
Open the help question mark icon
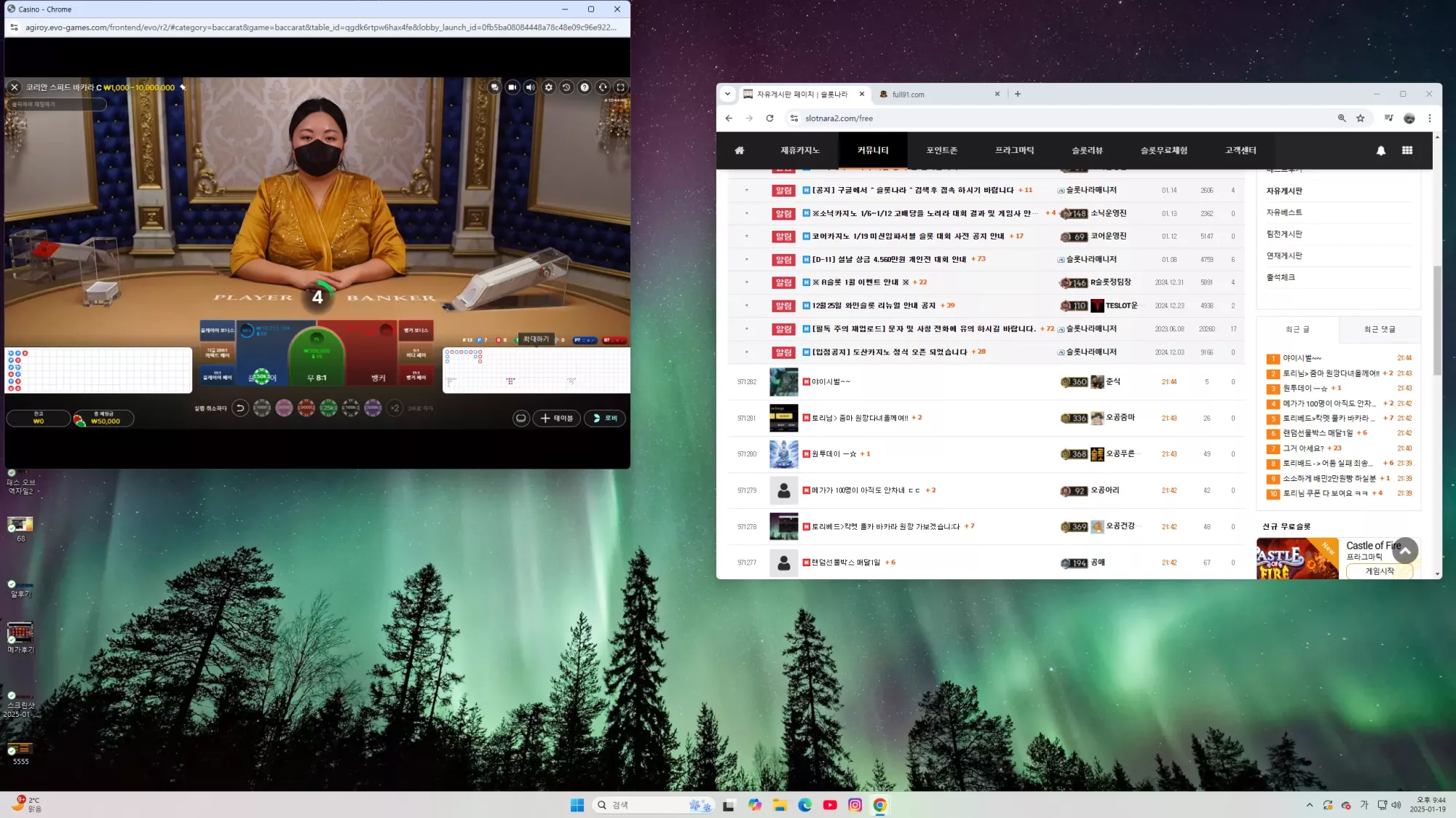pyautogui.click(x=585, y=87)
